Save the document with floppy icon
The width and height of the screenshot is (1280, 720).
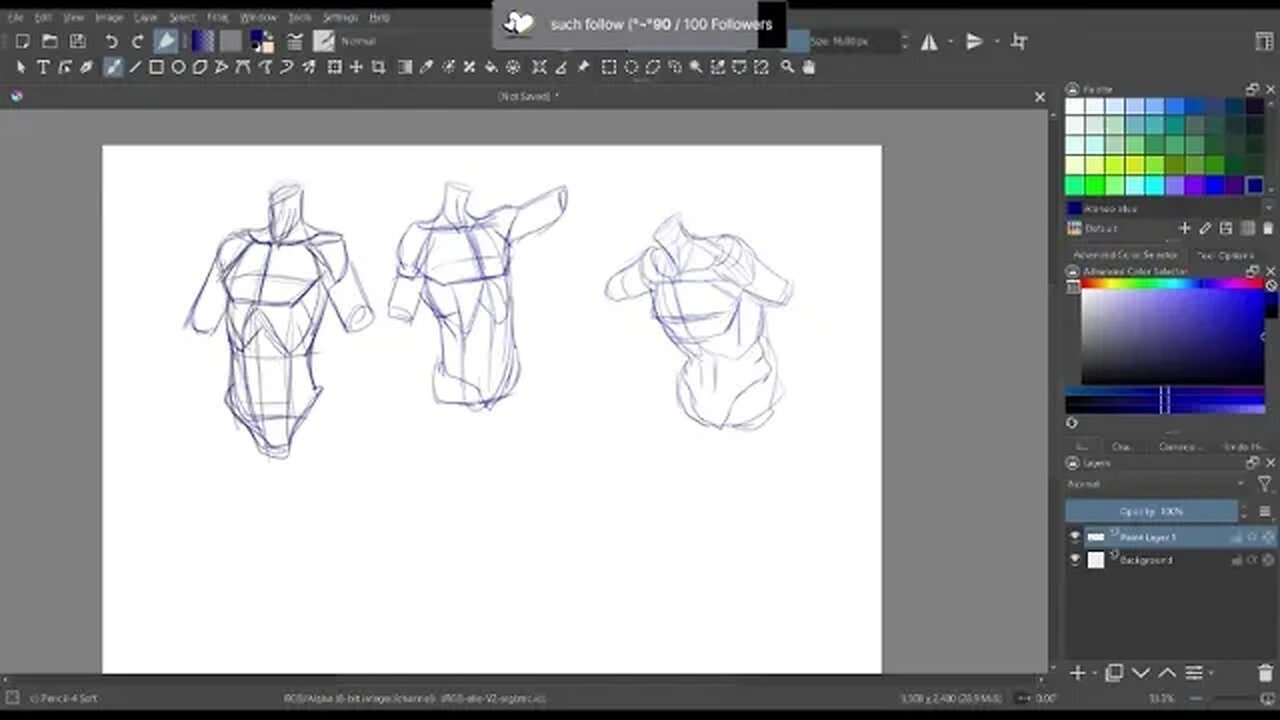pos(77,41)
